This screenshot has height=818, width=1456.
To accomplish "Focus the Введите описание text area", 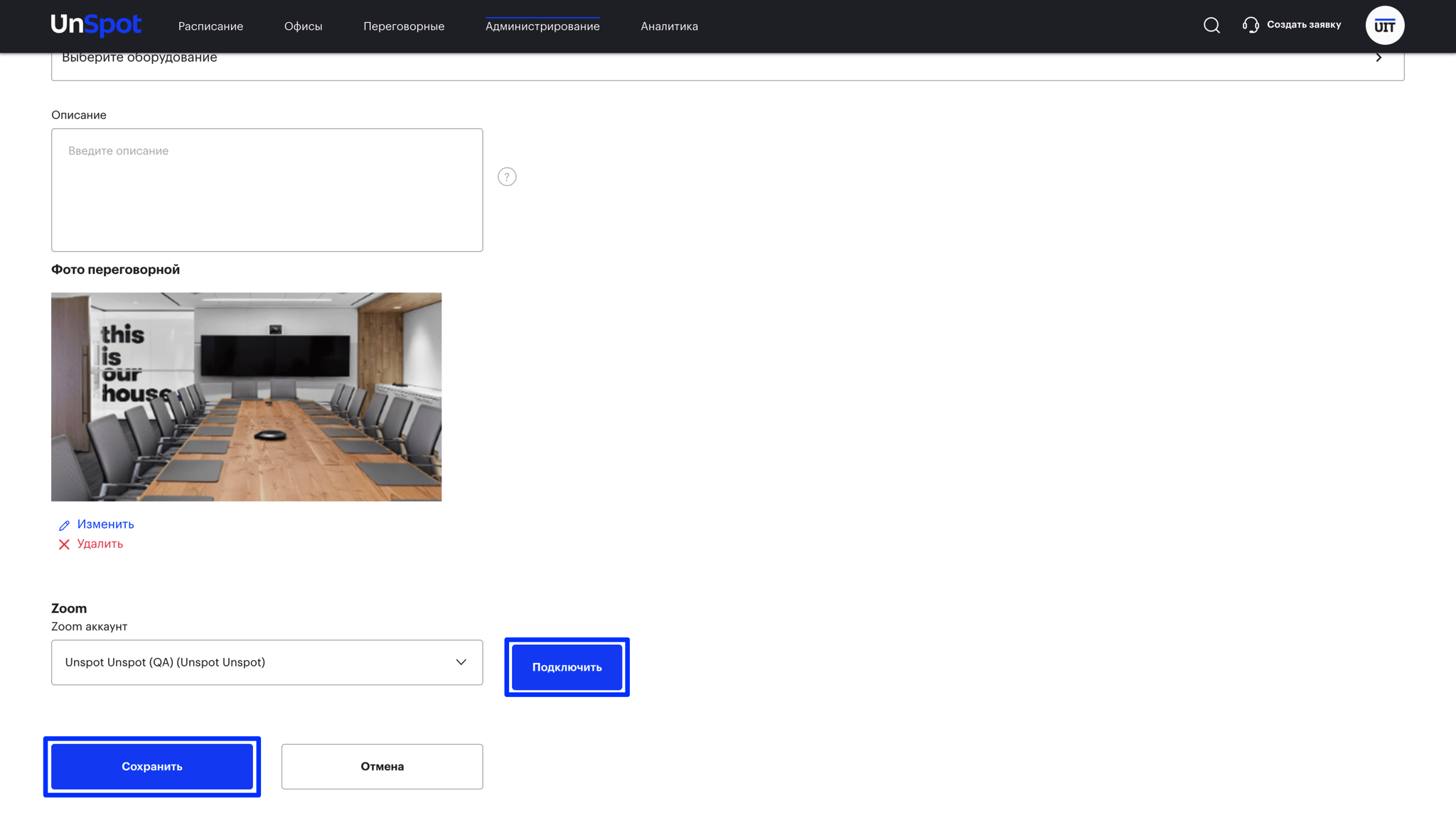I will coord(267,190).
